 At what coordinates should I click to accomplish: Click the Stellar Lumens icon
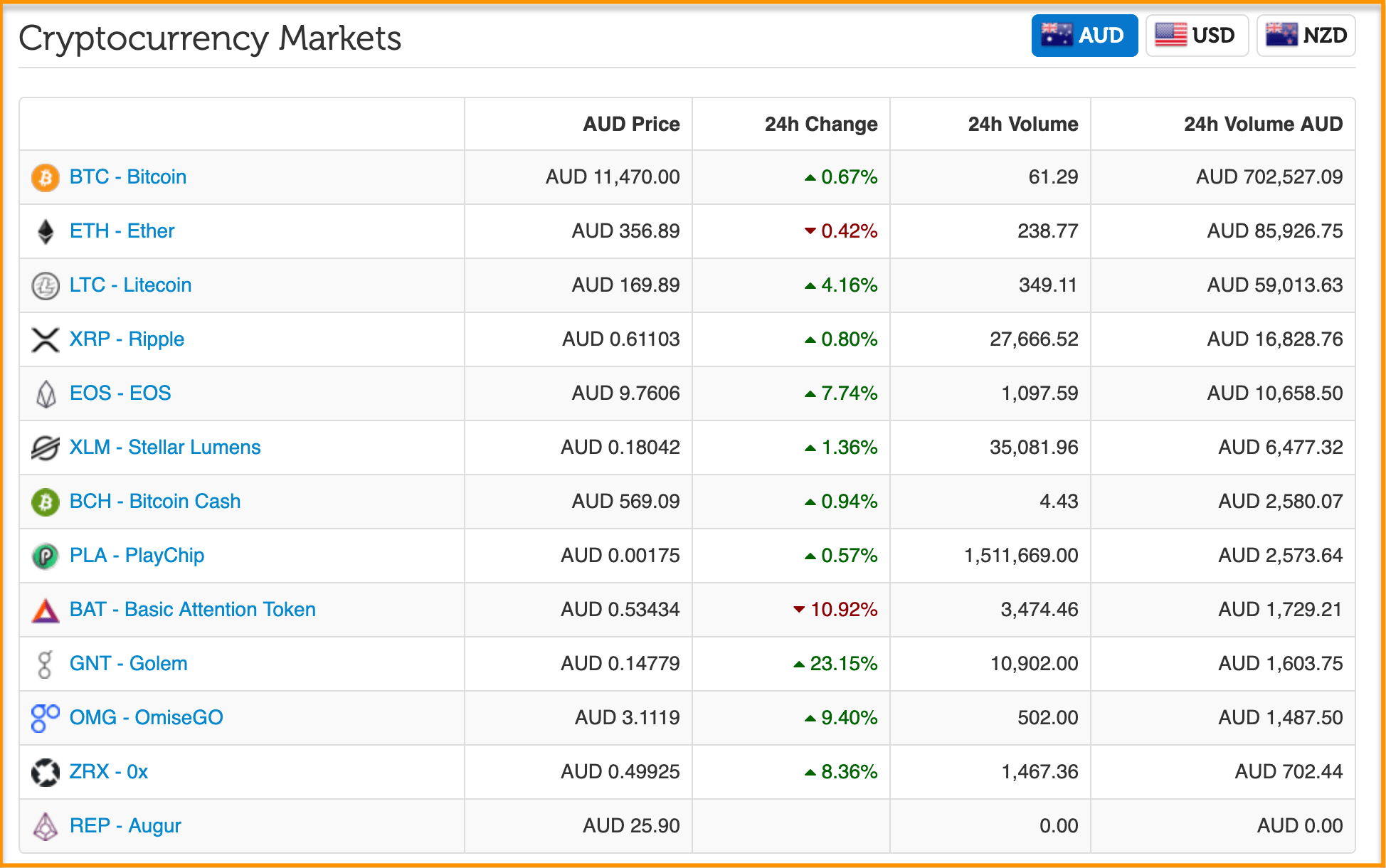pyautogui.click(x=46, y=448)
